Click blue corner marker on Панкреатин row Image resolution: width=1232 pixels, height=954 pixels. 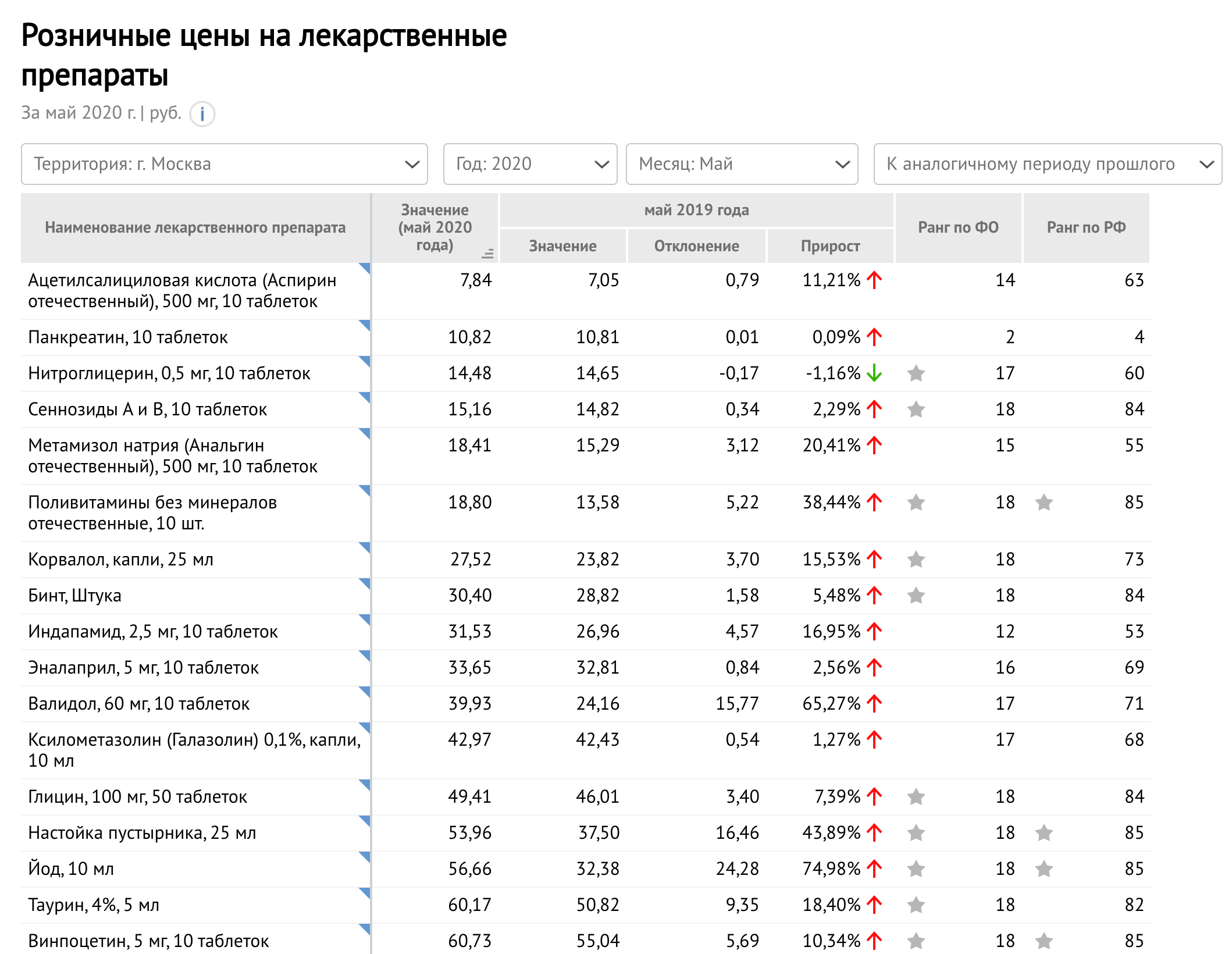click(365, 325)
